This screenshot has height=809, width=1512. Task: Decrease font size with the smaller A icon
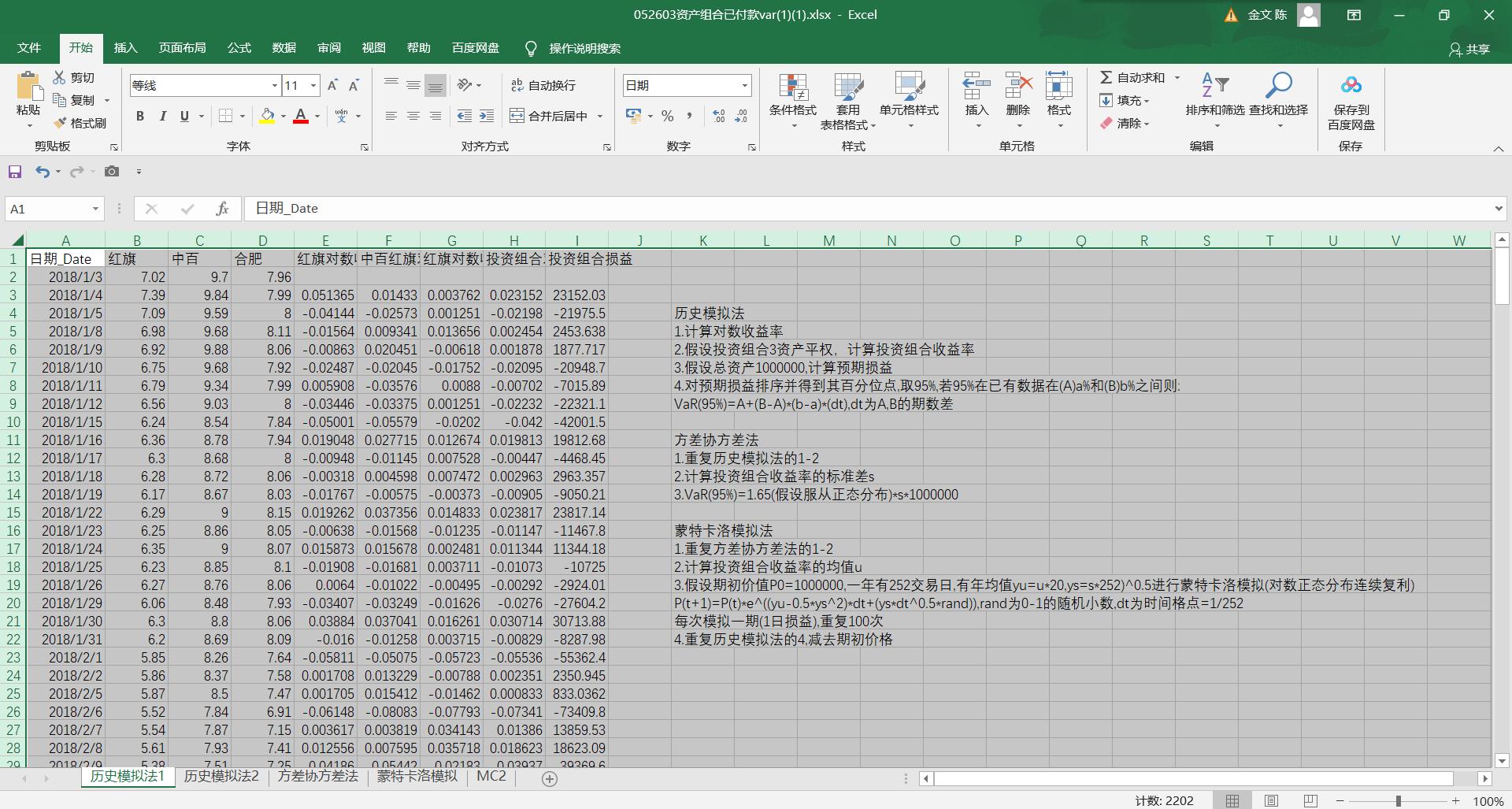[354, 85]
